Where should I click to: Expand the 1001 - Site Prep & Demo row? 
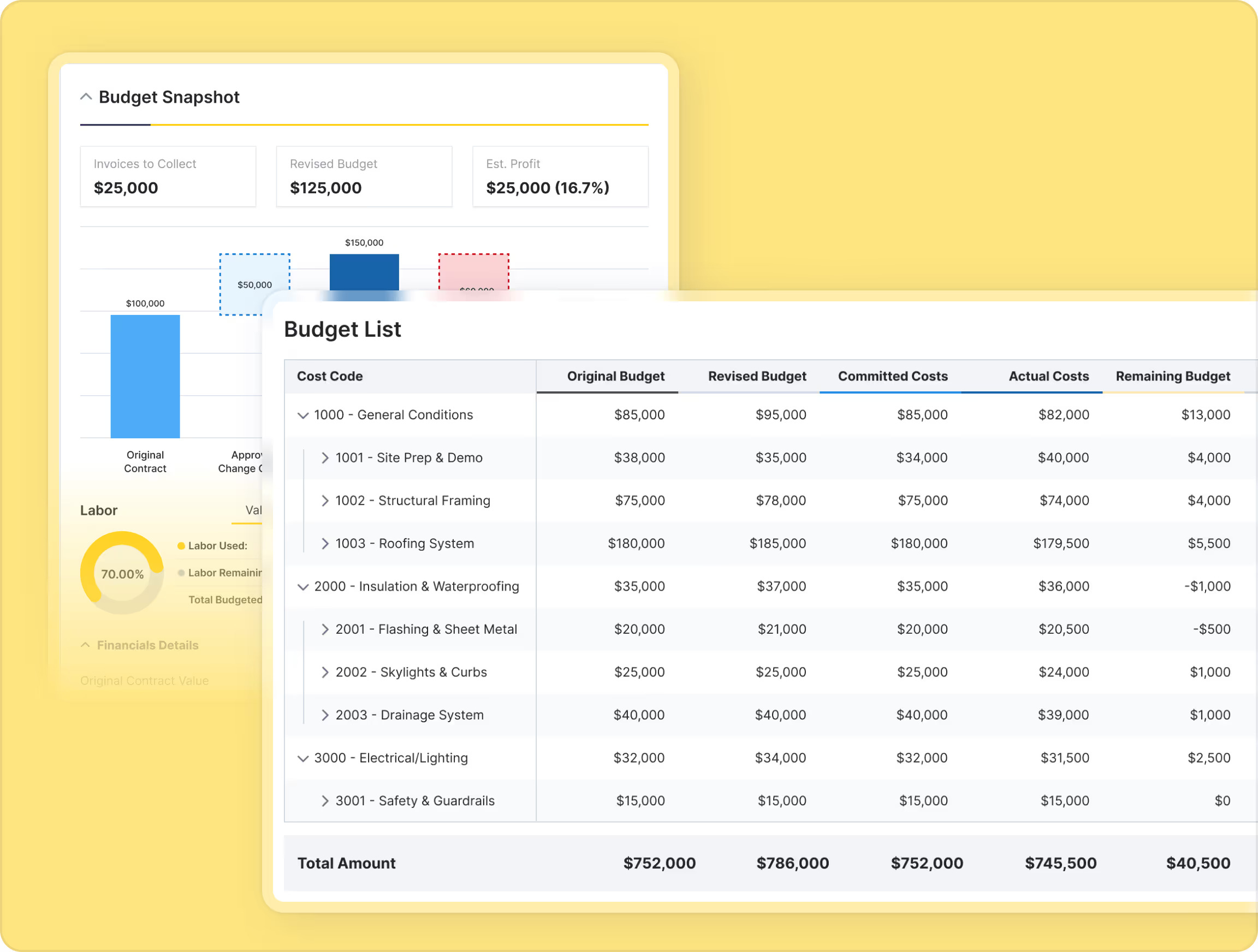[x=325, y=459]
